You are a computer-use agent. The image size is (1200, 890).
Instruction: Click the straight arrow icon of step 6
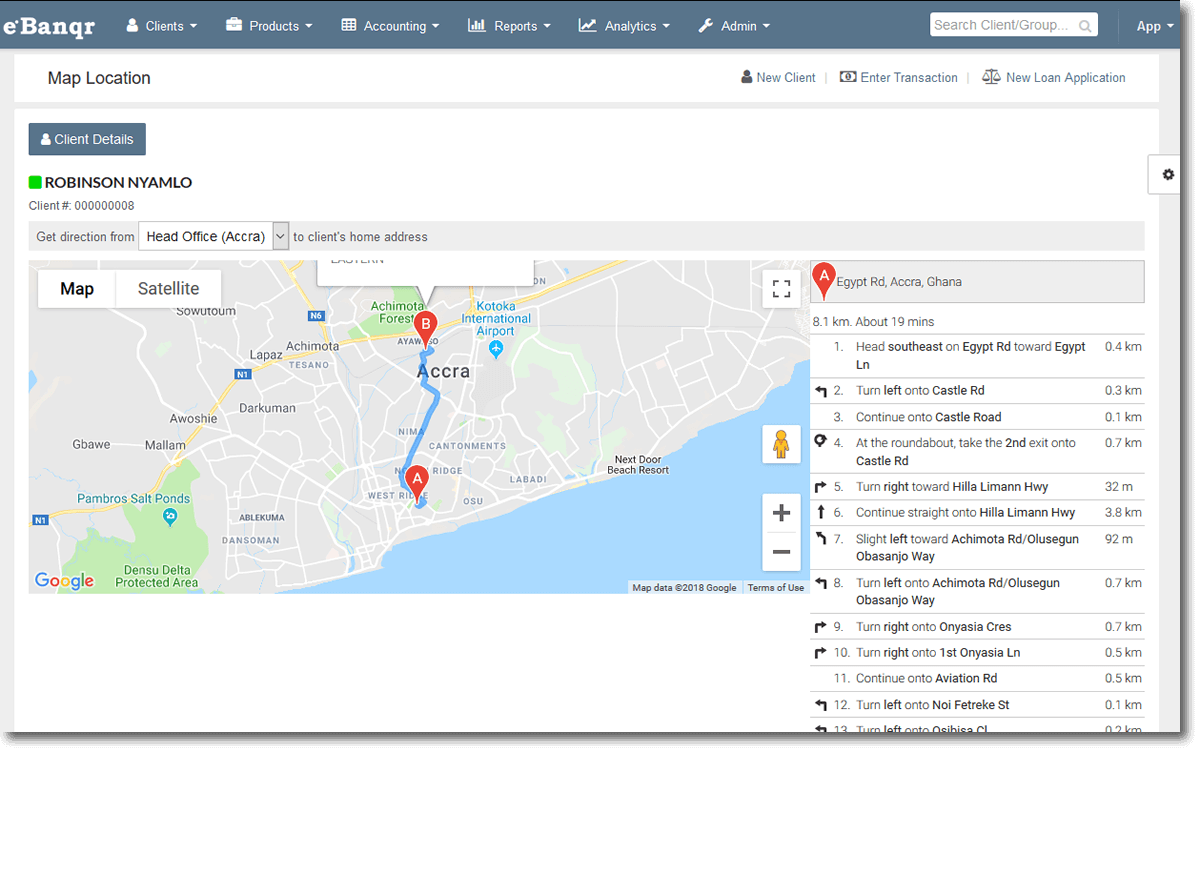pyautogui.click(x=821, y=513)
